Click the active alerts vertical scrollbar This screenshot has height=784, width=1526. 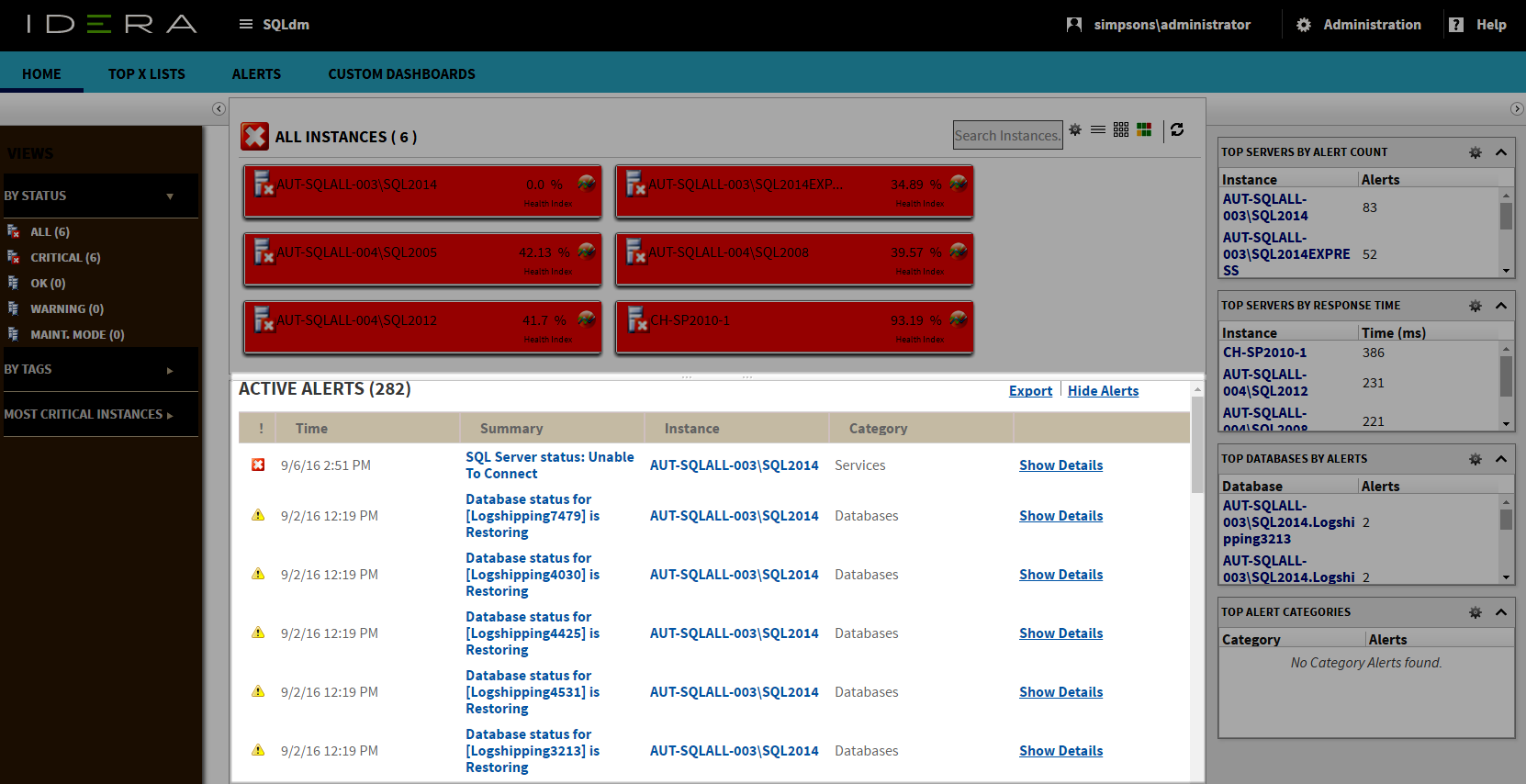click(1197, 444)
